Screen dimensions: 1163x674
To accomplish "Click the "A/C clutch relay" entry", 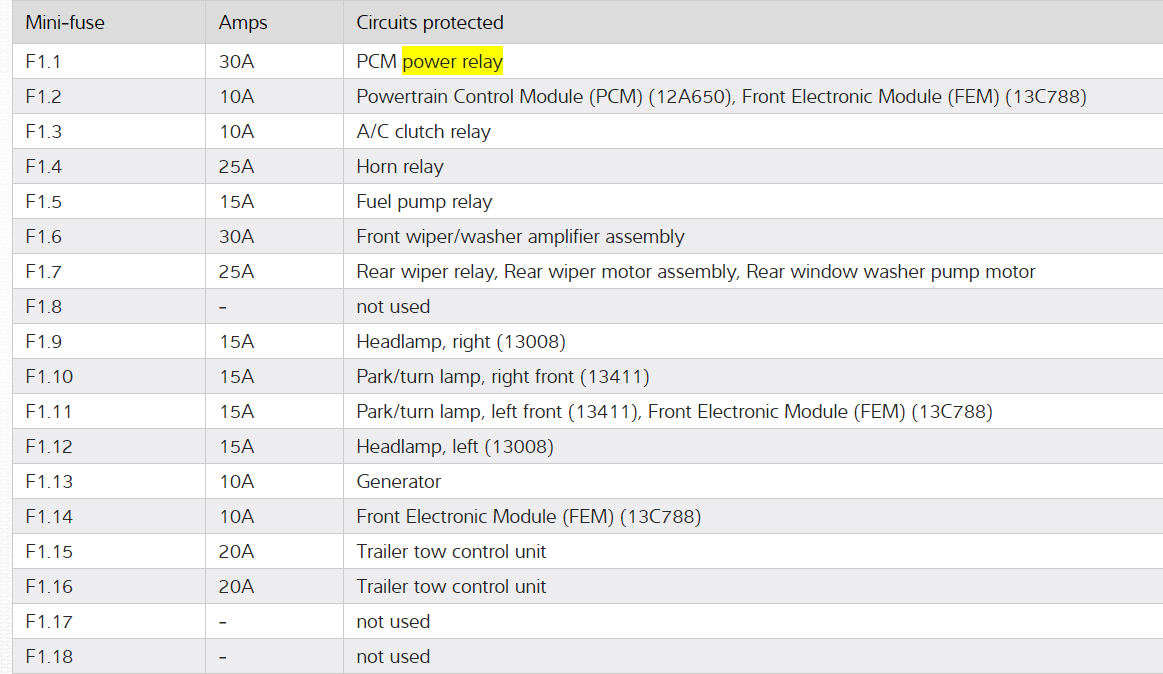I will [423, 132].
